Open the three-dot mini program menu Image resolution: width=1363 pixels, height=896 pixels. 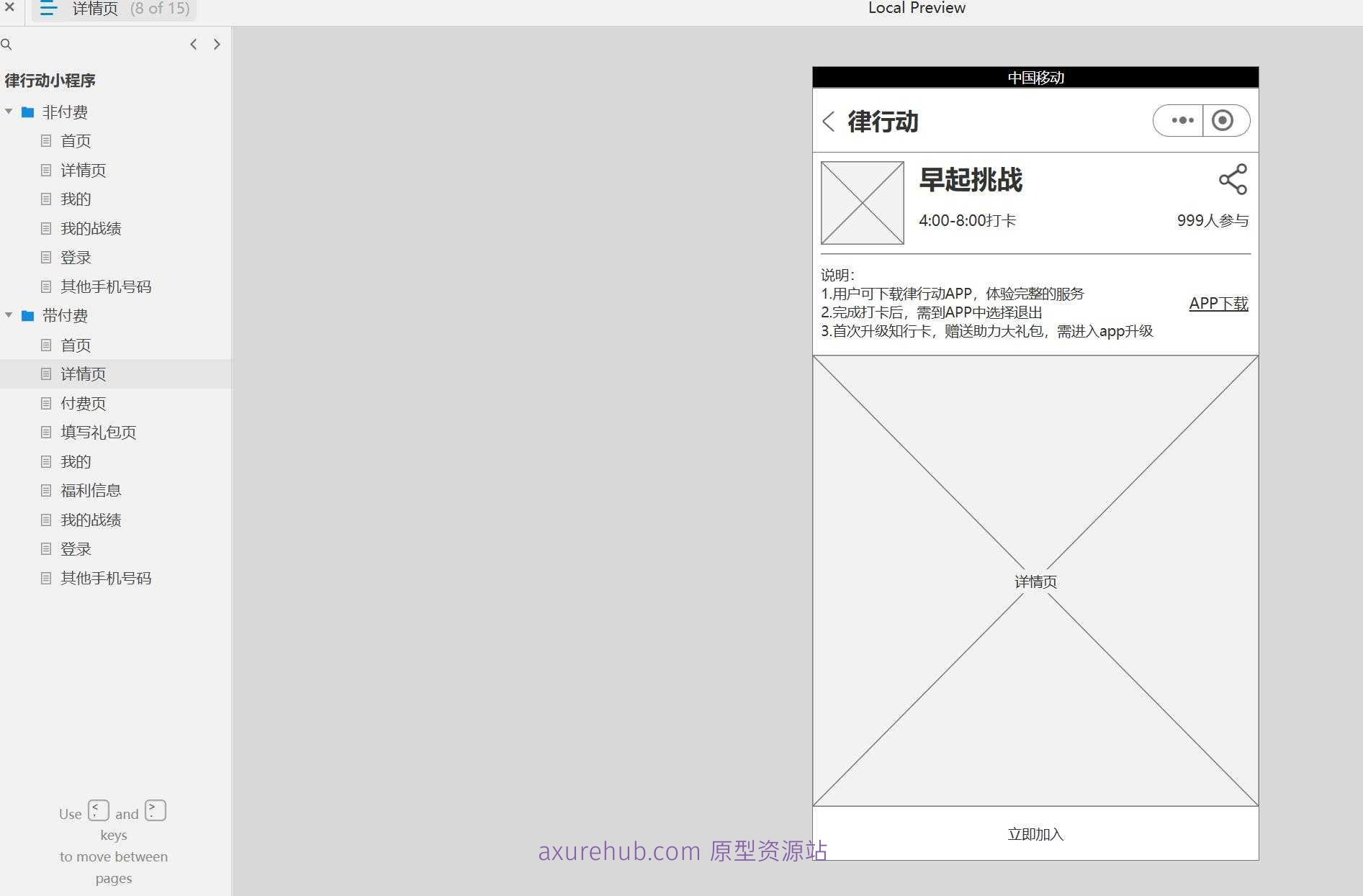click(x=1182, y=120)
